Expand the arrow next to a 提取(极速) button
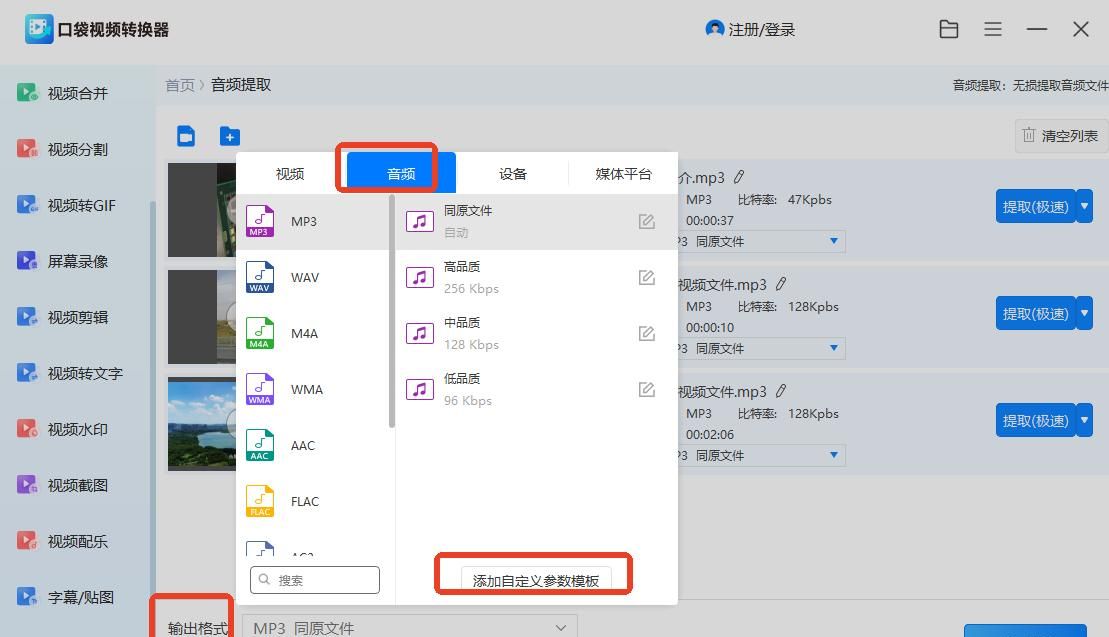 click(x=1084, y=206)
